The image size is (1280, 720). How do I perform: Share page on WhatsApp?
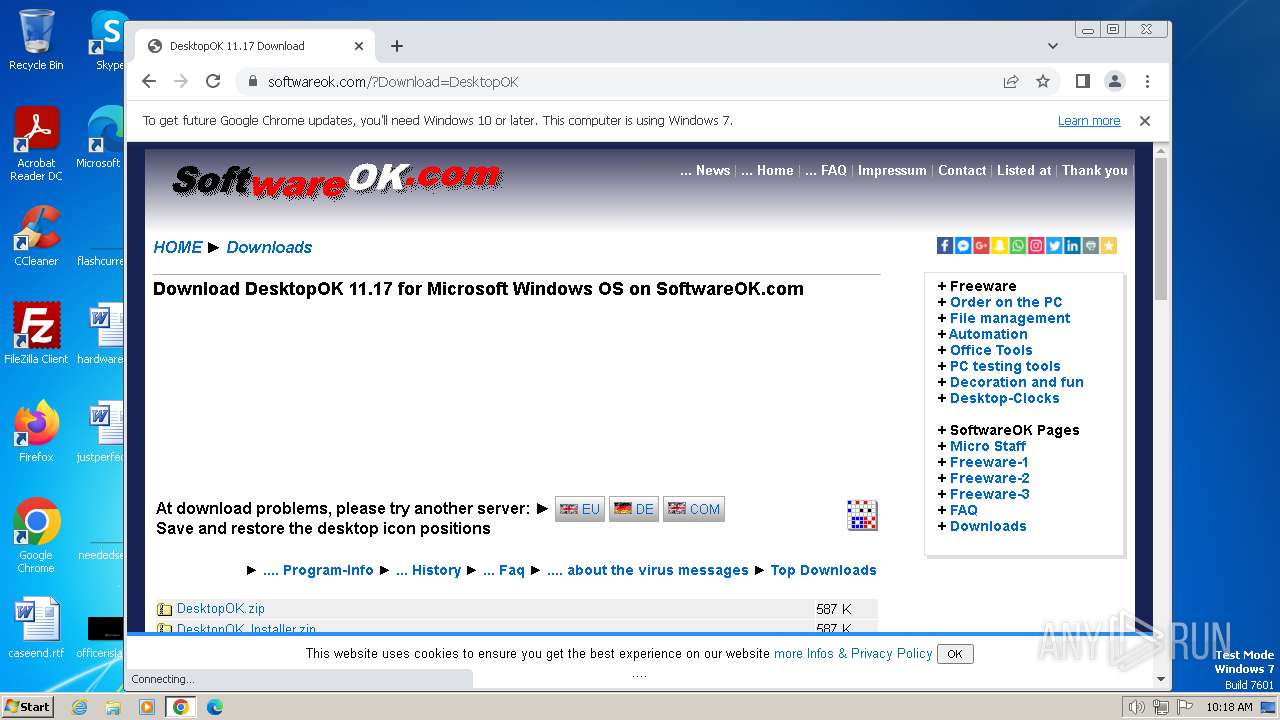click(x=1018, y=246)
